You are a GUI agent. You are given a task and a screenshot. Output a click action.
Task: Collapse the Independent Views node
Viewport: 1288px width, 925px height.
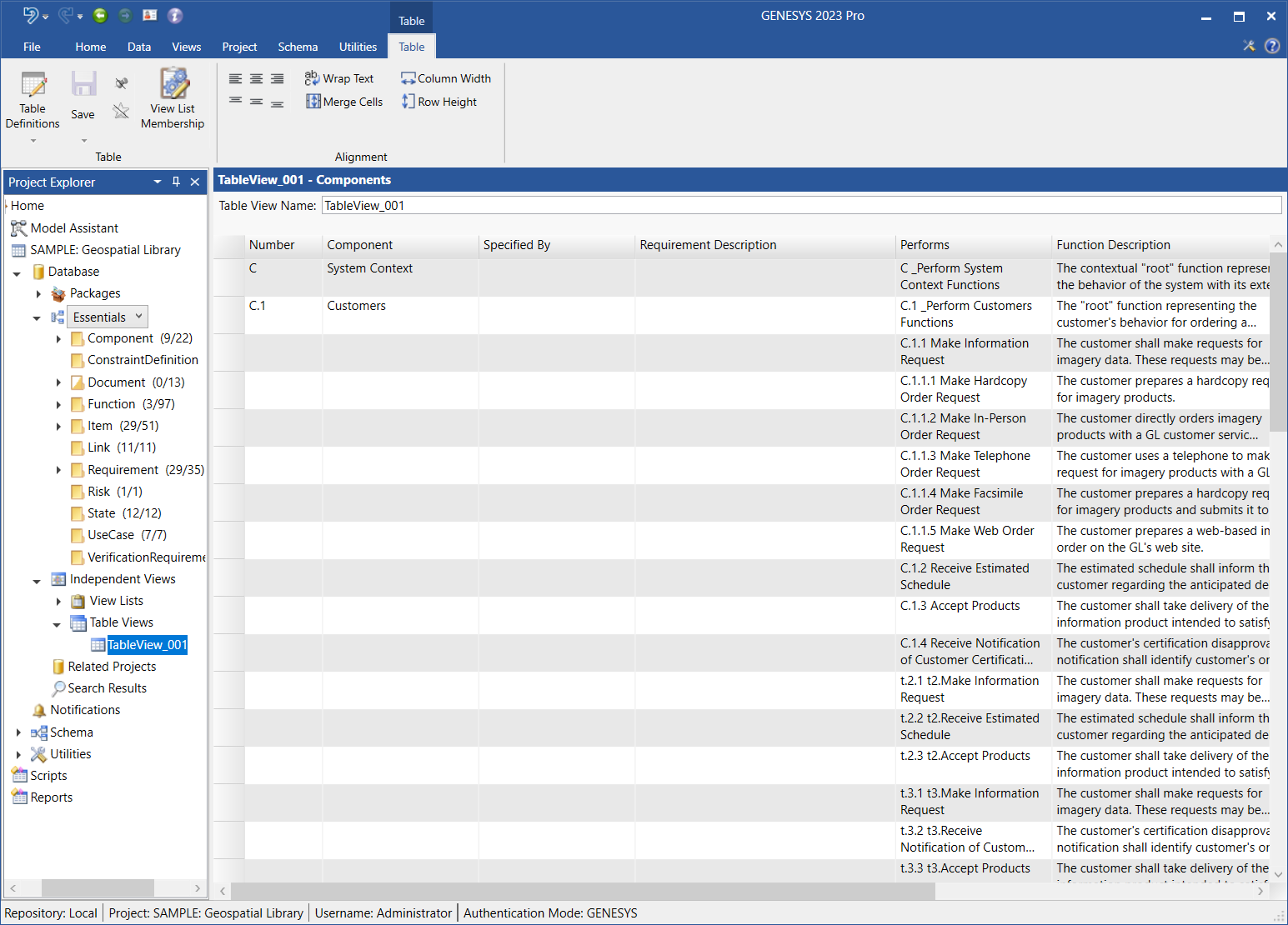click(x=37, y=580)
